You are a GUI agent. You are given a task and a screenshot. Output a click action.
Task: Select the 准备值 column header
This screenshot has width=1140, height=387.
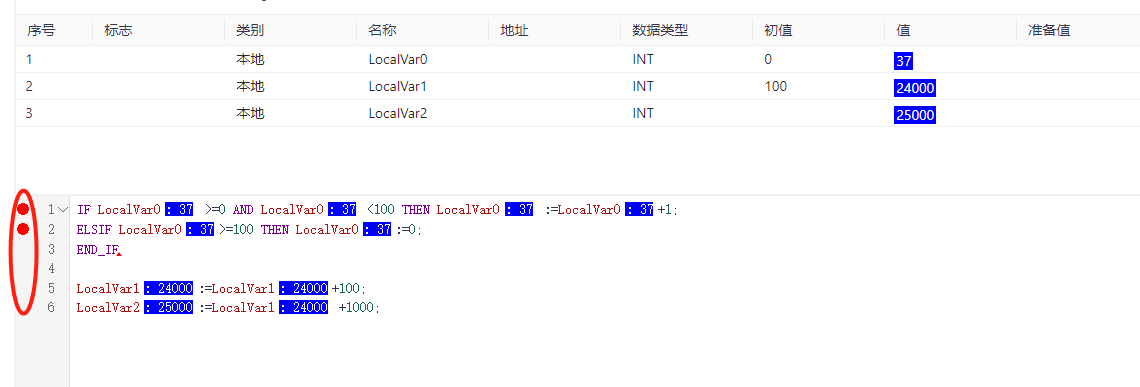1049,31
